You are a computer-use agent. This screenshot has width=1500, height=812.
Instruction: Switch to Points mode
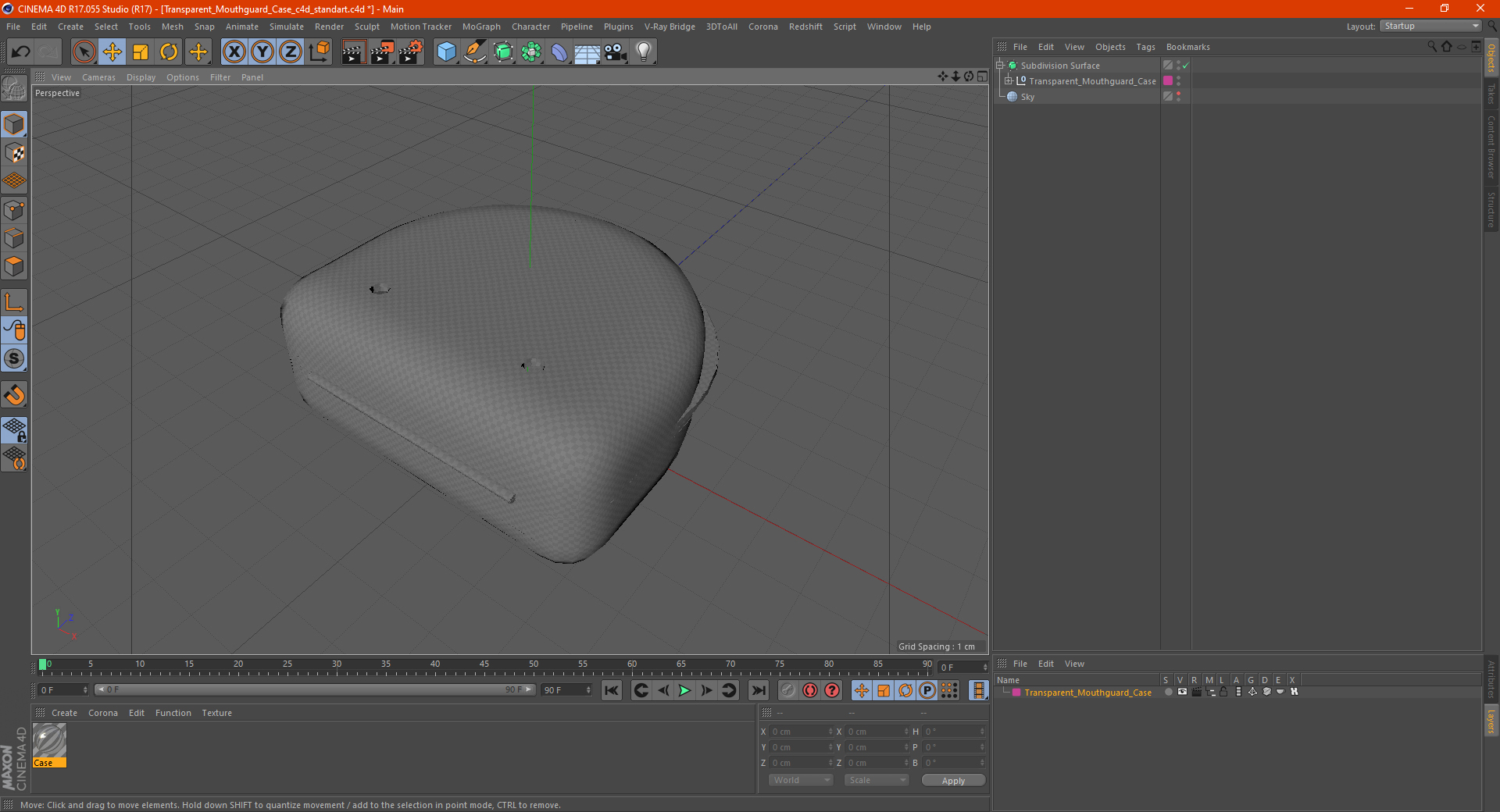[x=14, y=210]
